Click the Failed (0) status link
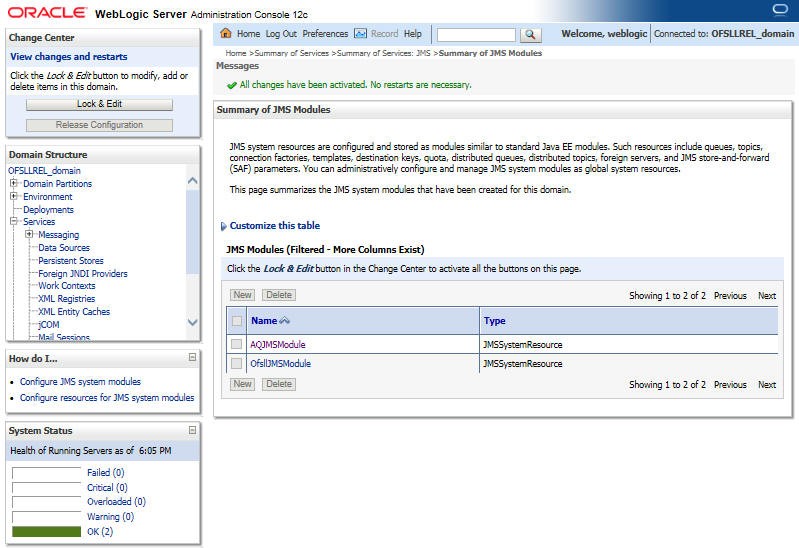Image resolution: width=799 pixels, height=548 pixels. click(x=105, y=473)
